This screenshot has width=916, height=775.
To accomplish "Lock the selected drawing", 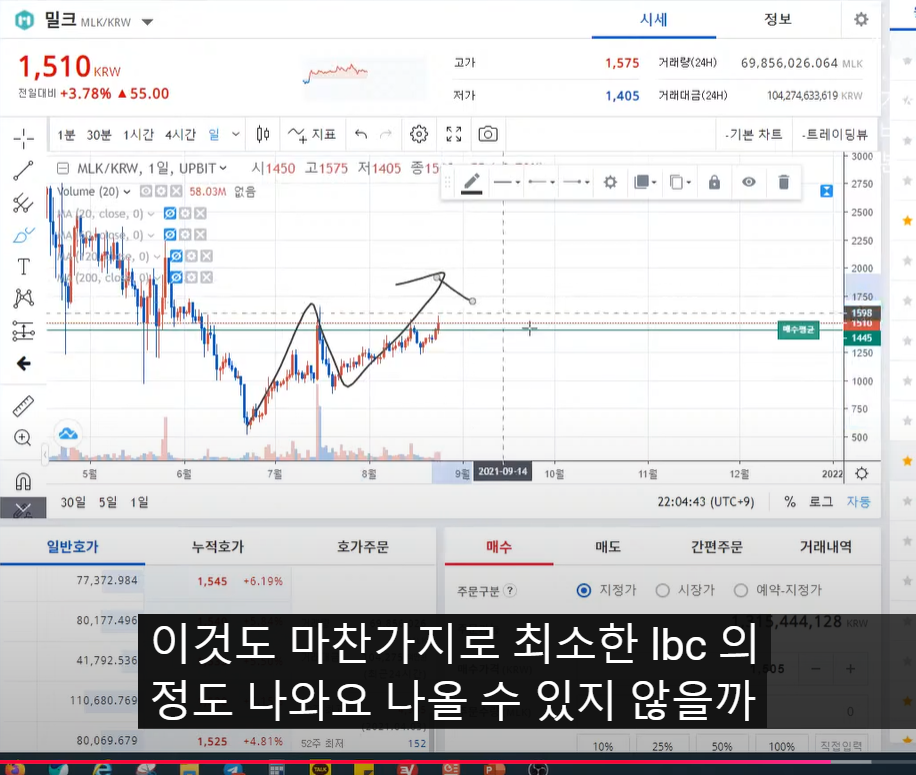I will tap(714, 182).
